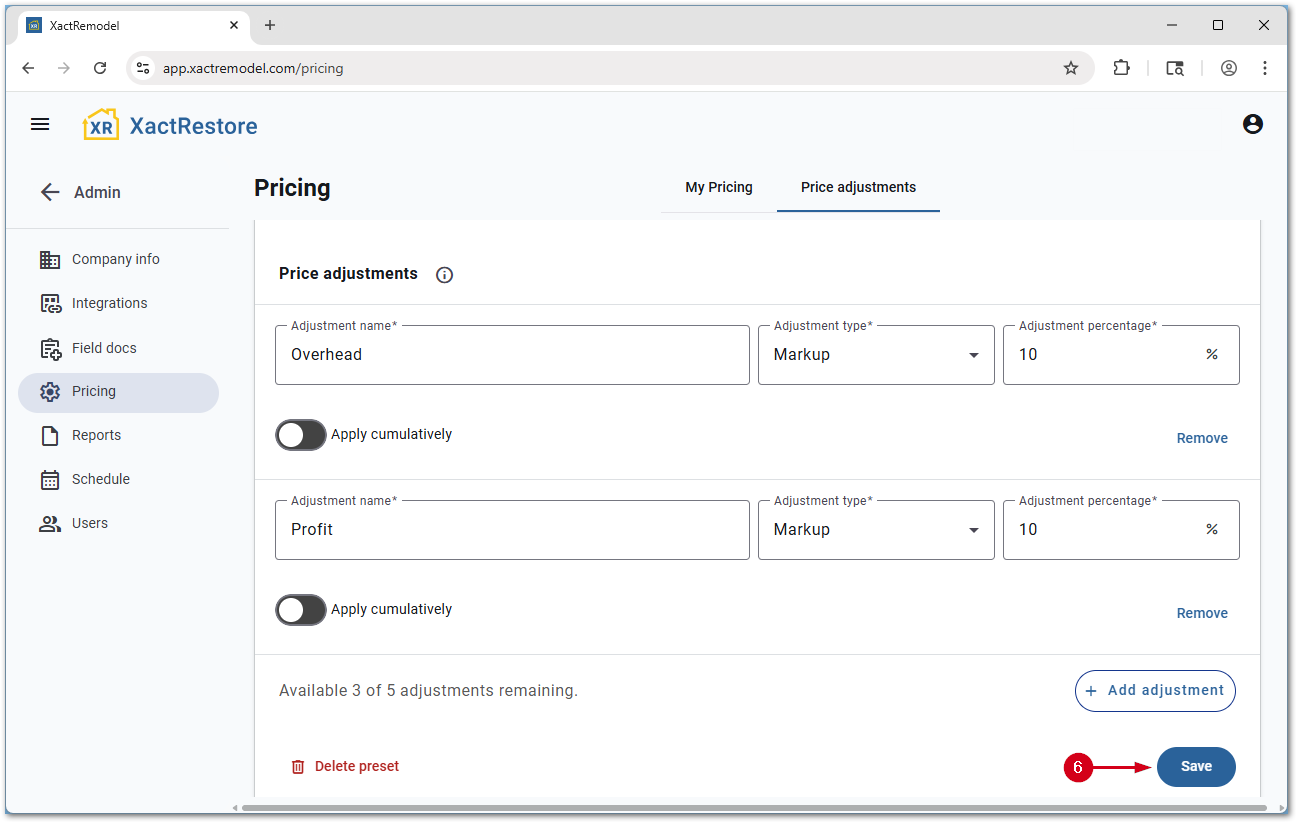Click the user account profile icon
The height and width of the screenshot is (823, 1297).
[x=1252, y=125]
